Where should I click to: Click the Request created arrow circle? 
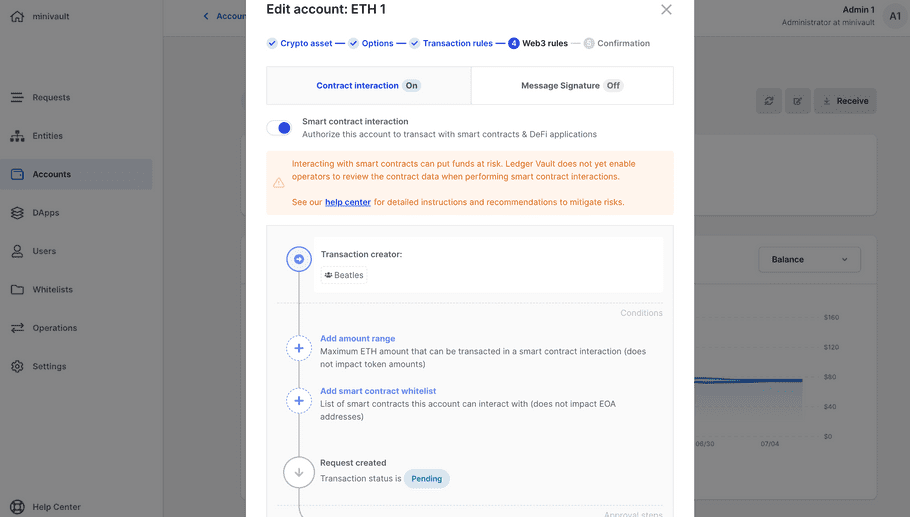(299, 472)
